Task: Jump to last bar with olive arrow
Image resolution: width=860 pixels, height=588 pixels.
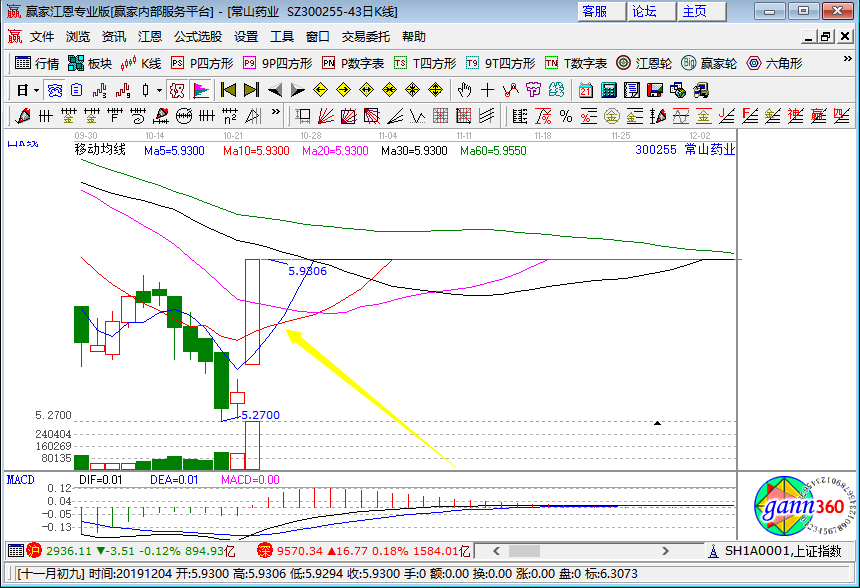Action: (x=252, y=90)
